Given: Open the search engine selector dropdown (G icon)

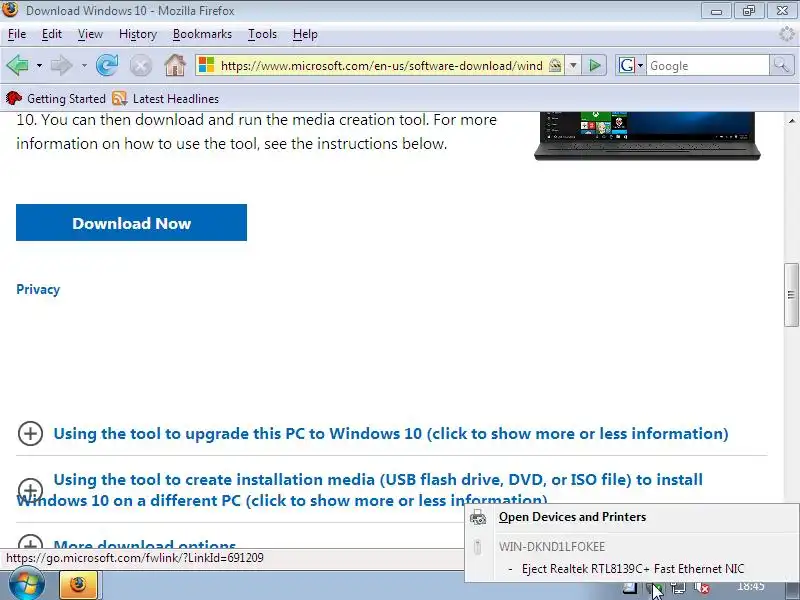Looking at the screenshot, I should 630,65.
